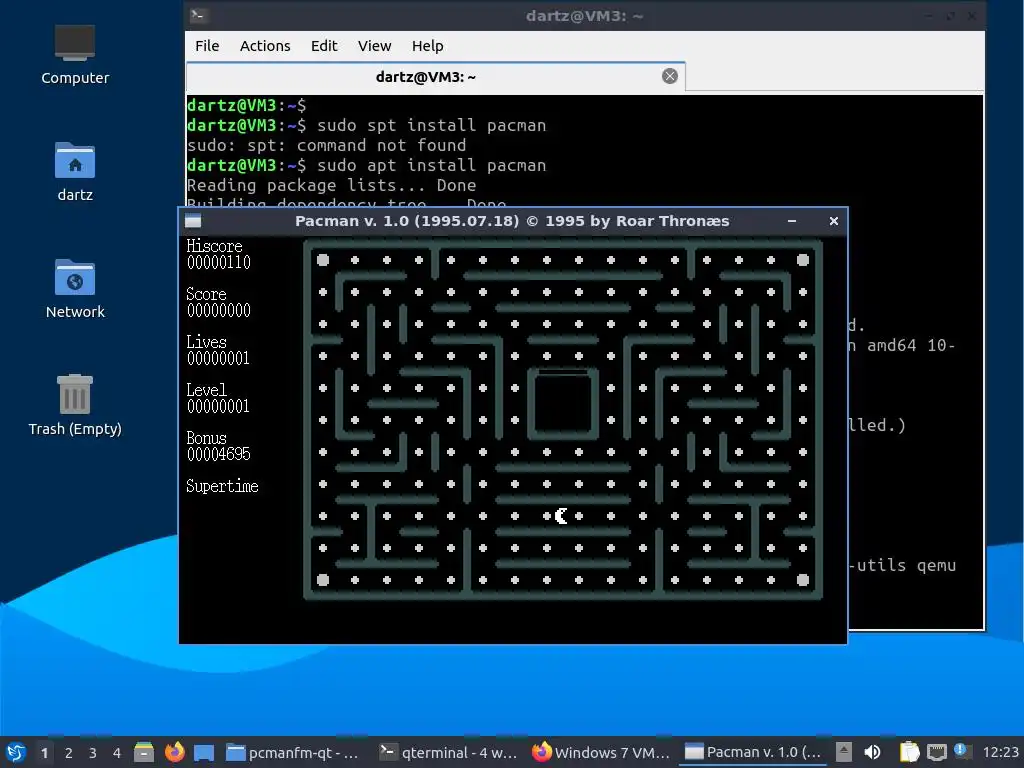This screenshot has width=1024, height=768.
Task: Click 'sudo: spt: command not found' line
Action: click(327, 145)
